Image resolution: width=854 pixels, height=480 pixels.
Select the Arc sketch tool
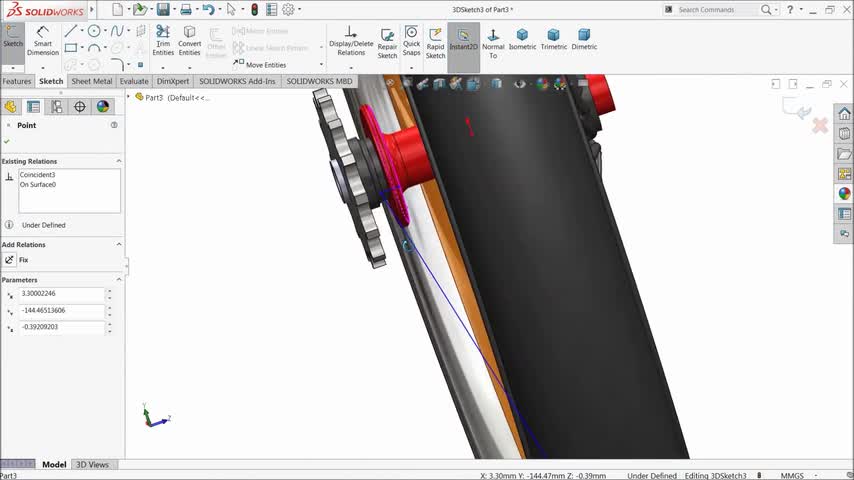tap(94, 48)
